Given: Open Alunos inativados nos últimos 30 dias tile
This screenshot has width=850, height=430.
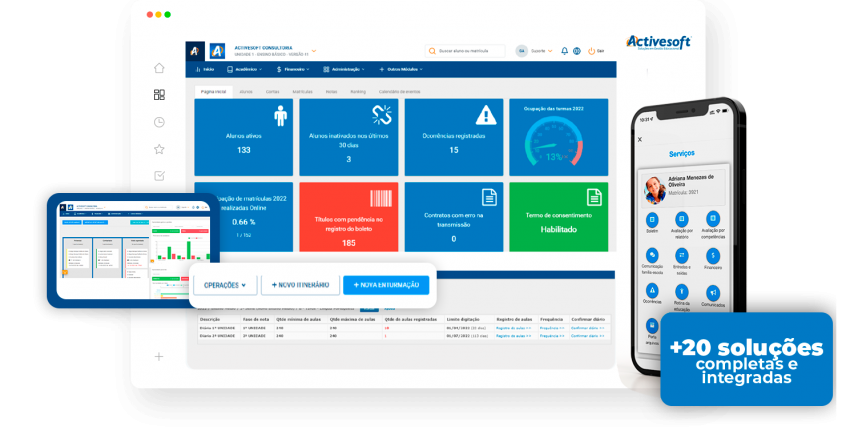Looking at the screenshot, I should coord(349,137).
